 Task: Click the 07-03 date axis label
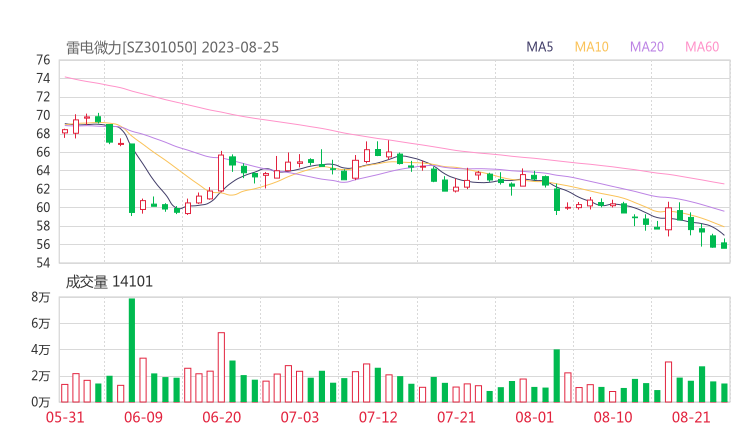(x=300, y=417)
